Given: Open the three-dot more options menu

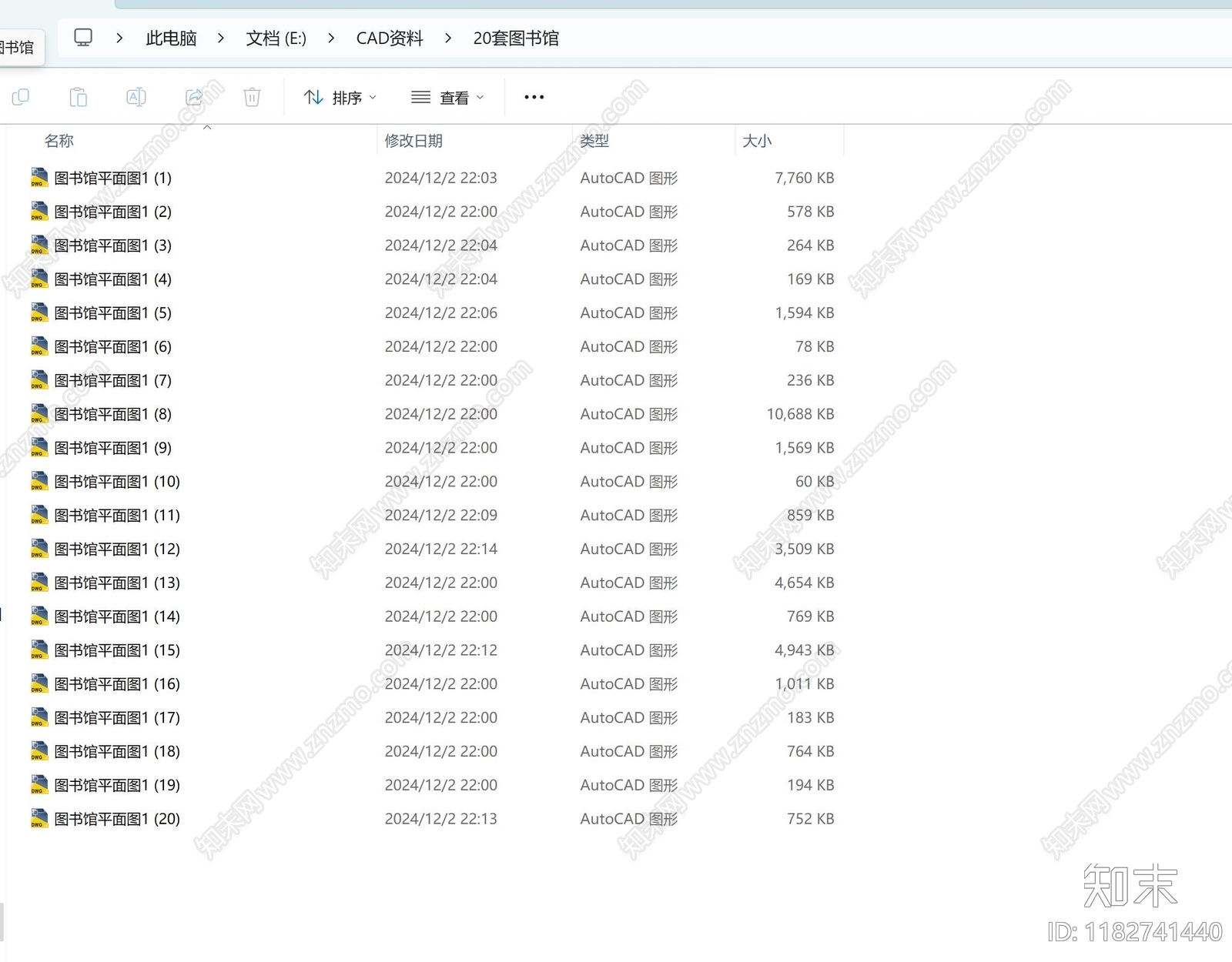Looking at the screenshot, I should click(x=534, y=97).
